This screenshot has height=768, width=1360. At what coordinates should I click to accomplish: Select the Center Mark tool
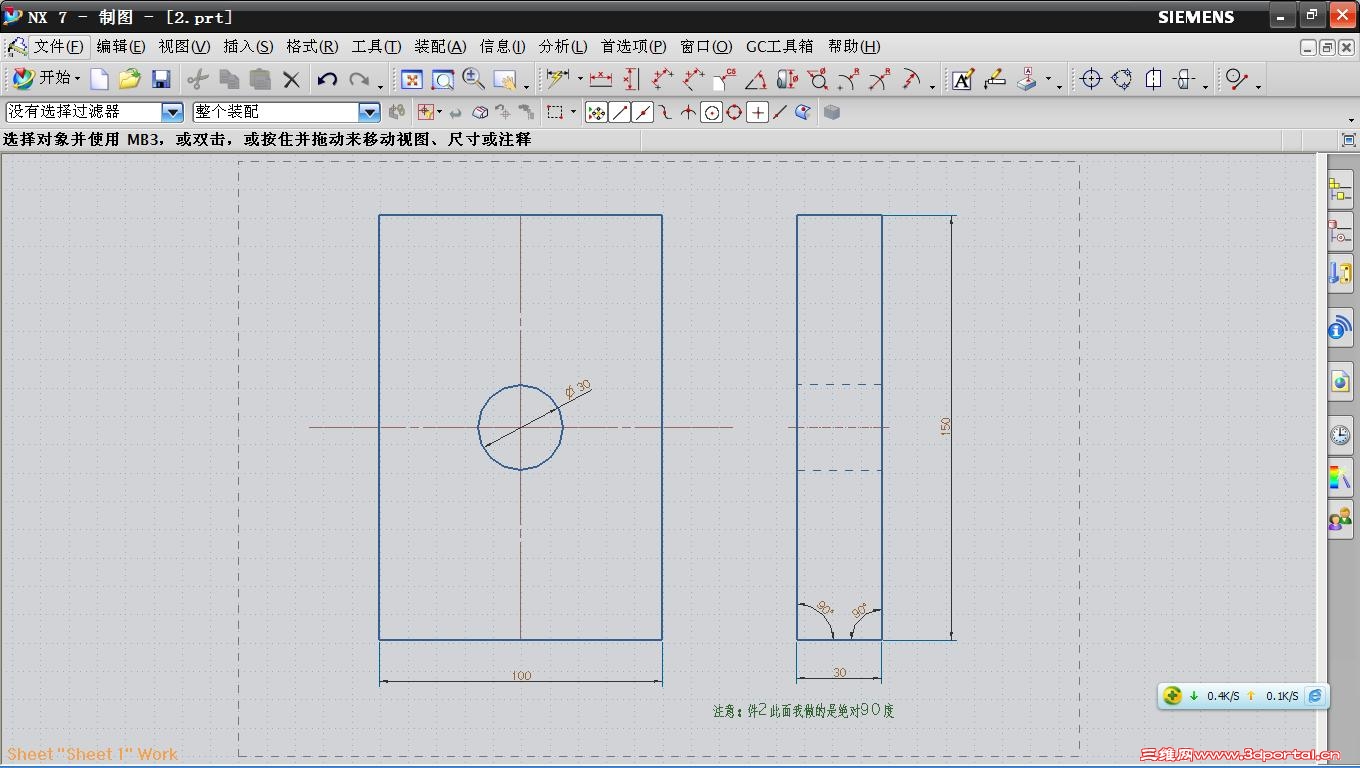click(x=1091, y=79)
